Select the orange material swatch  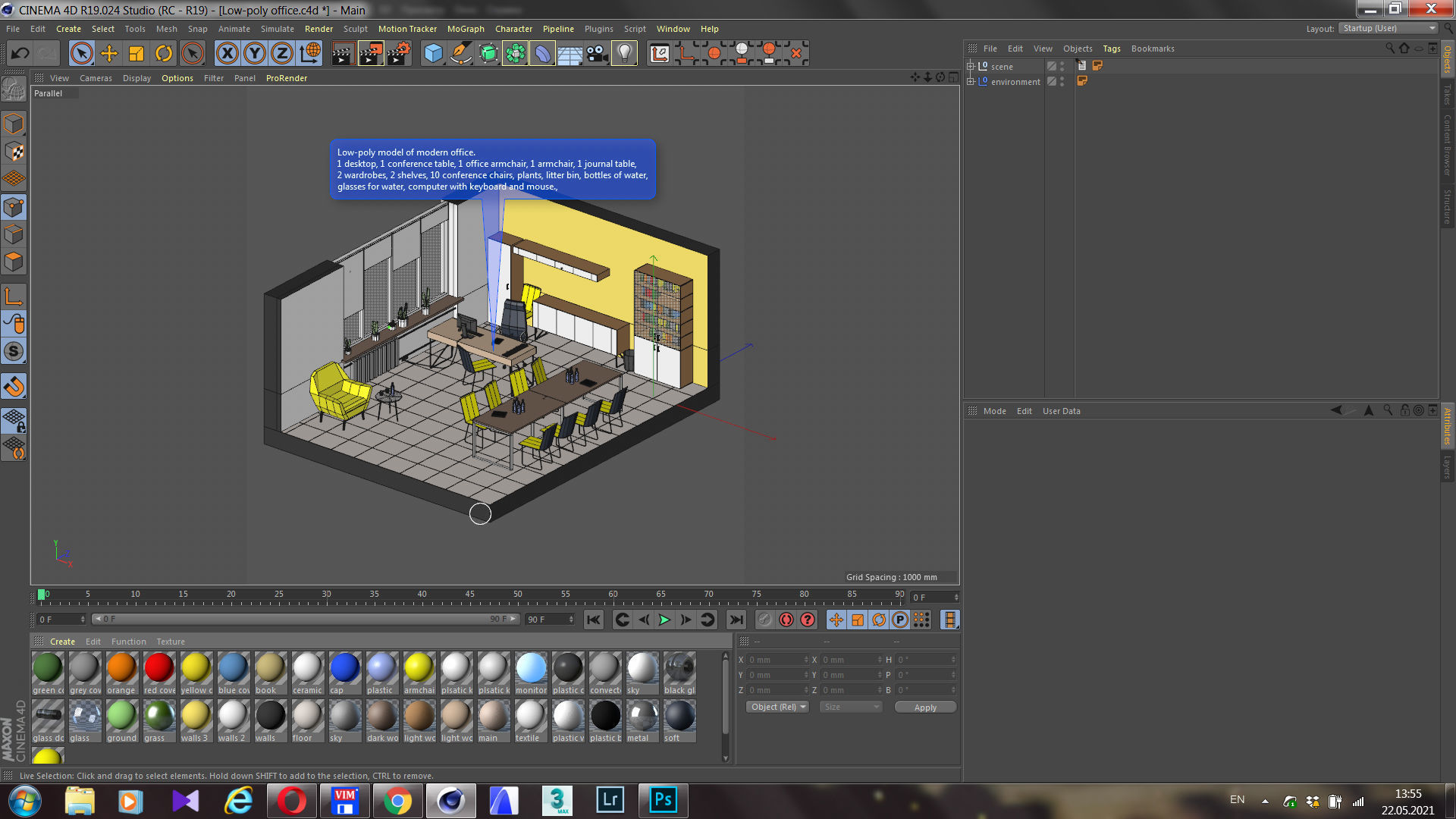(121, 673)
